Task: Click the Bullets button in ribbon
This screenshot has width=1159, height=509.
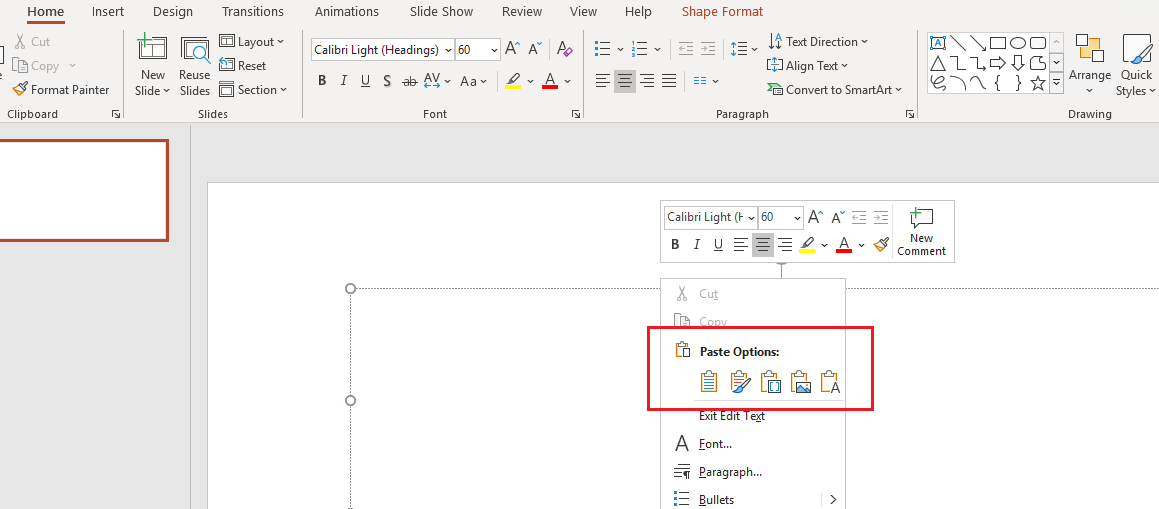Action: tap(602, 49)
